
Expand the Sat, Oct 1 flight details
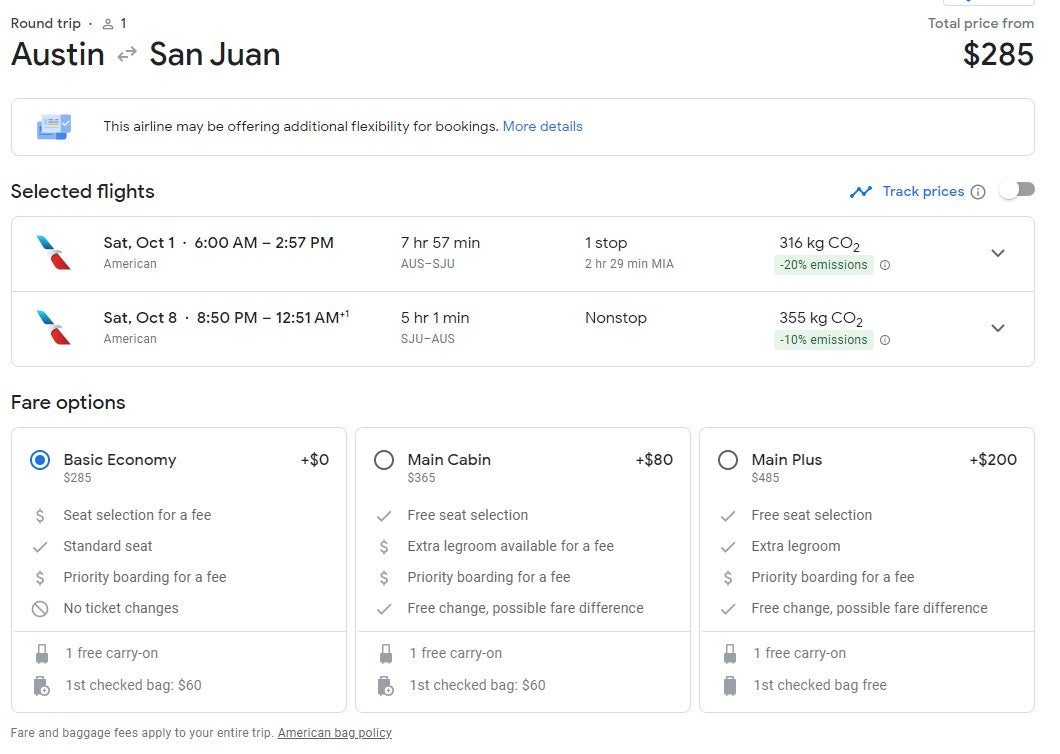(997, 253)
